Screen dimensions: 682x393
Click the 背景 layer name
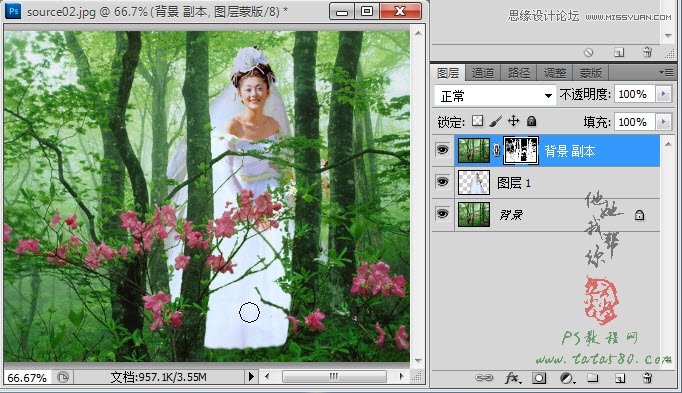[511, 215]
